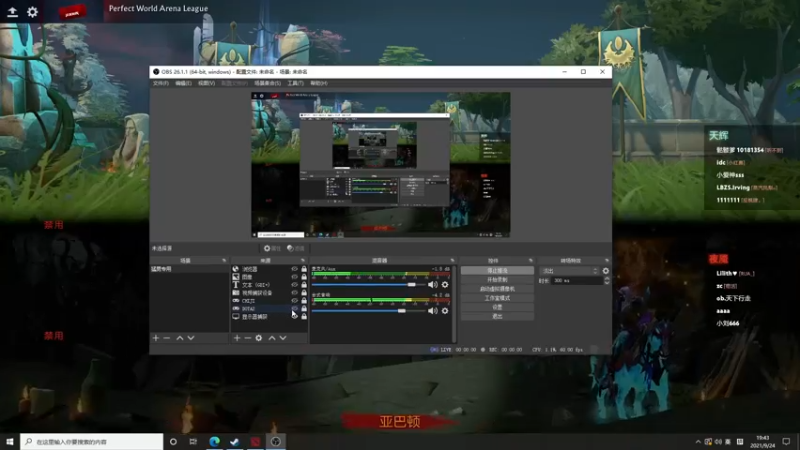
Task: Open the 台式音响 audio settings gear
Action: pyautogui.click(x=445, y=311)
